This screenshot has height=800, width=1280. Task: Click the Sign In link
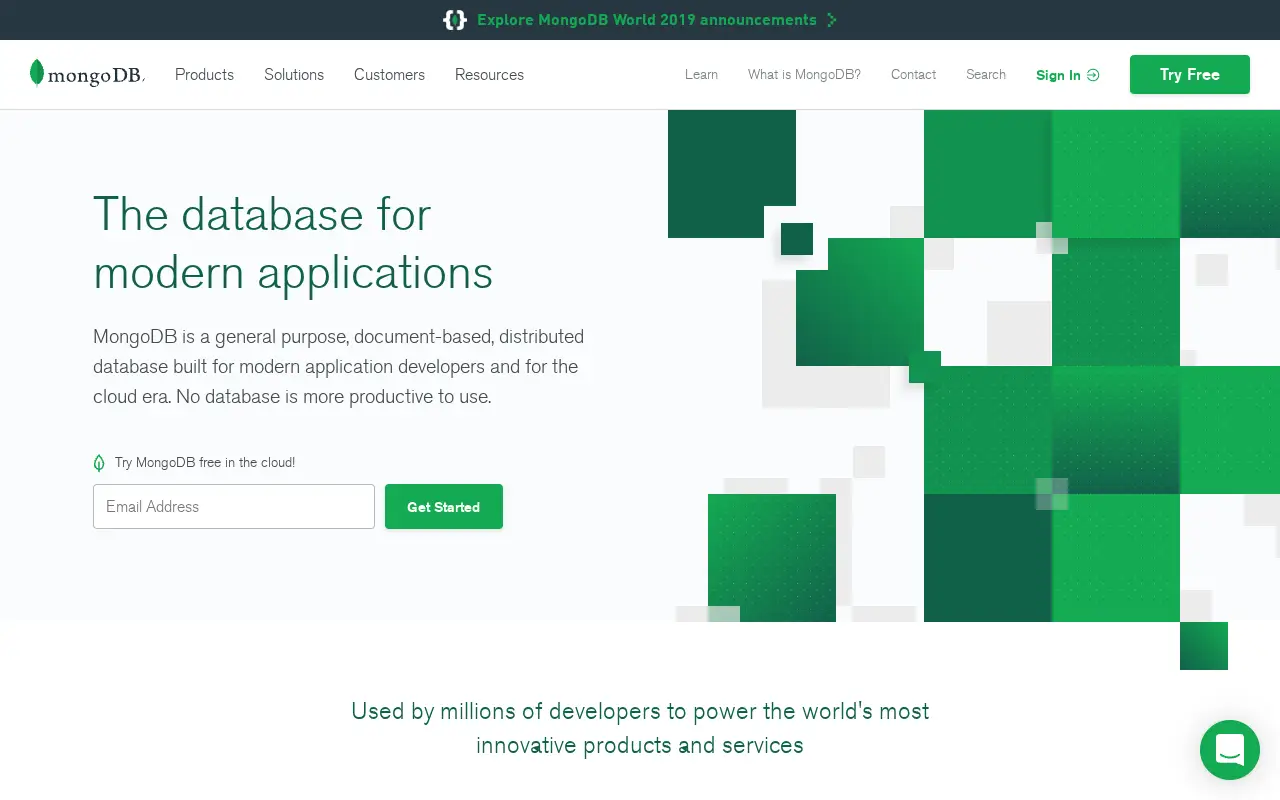pos(1058,75)
